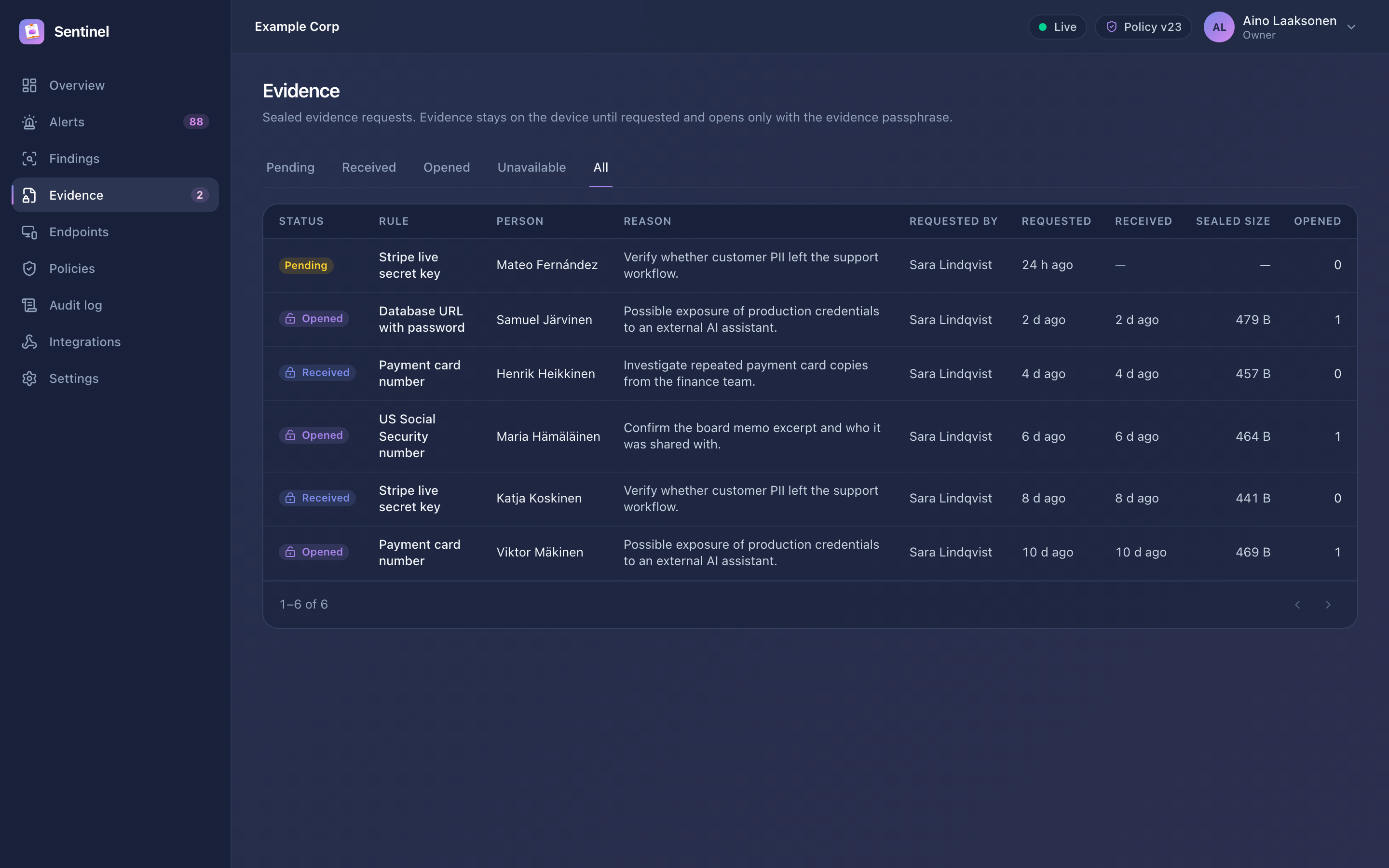Click the shield icon in Policy v23
Viewport: 1389px width, 868px height.
click(1112, 27)
